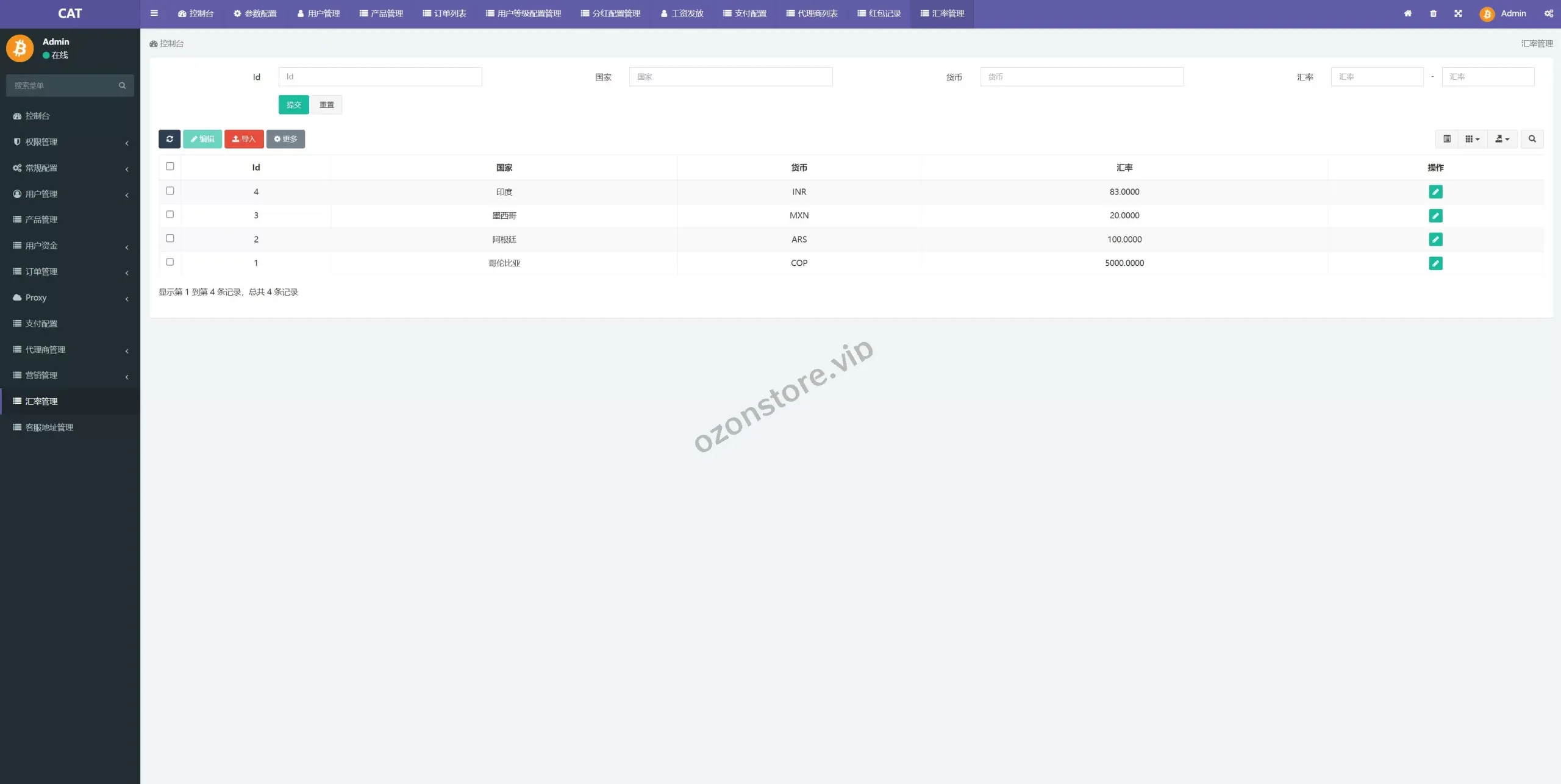The height and width of the screenshot is (784, 1561).
Task: Click the table search magnifier icon button
Action: pyautogui.click(x=1532, y=139)
